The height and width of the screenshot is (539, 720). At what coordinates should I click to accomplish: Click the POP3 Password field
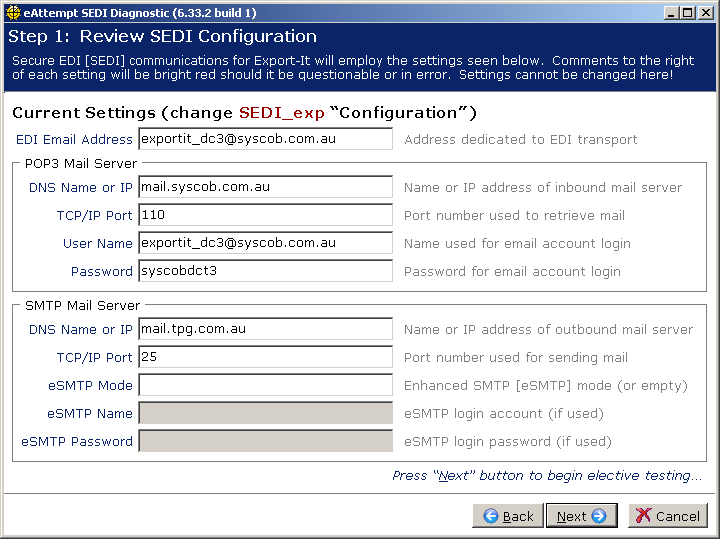coord(265,271)
